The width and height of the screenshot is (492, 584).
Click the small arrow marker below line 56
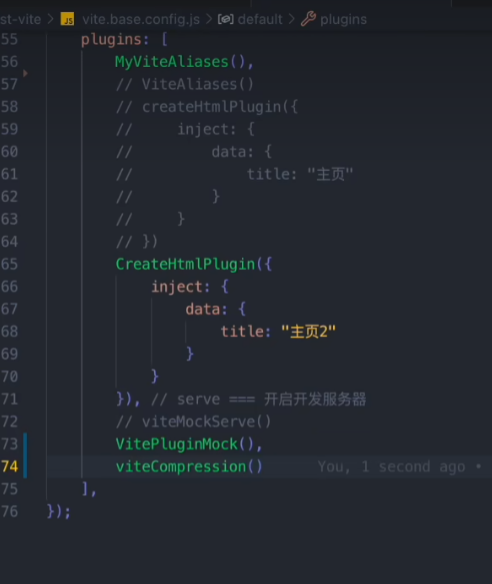[x=25, y=73]
